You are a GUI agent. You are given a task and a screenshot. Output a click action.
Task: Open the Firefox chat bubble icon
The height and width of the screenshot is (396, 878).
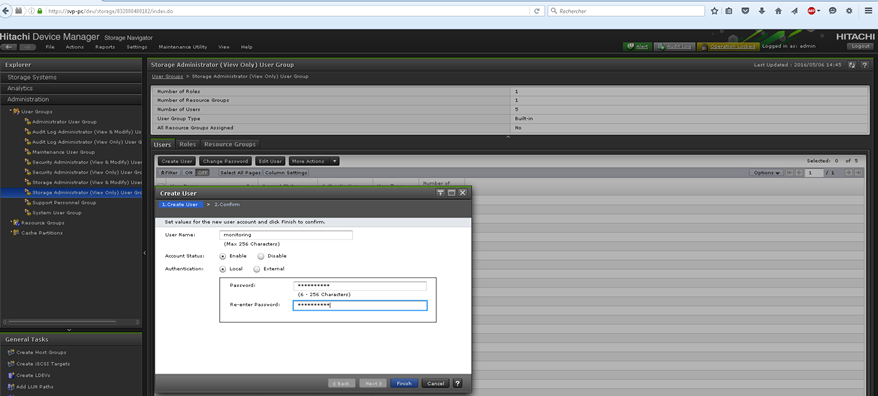point(833,11)
